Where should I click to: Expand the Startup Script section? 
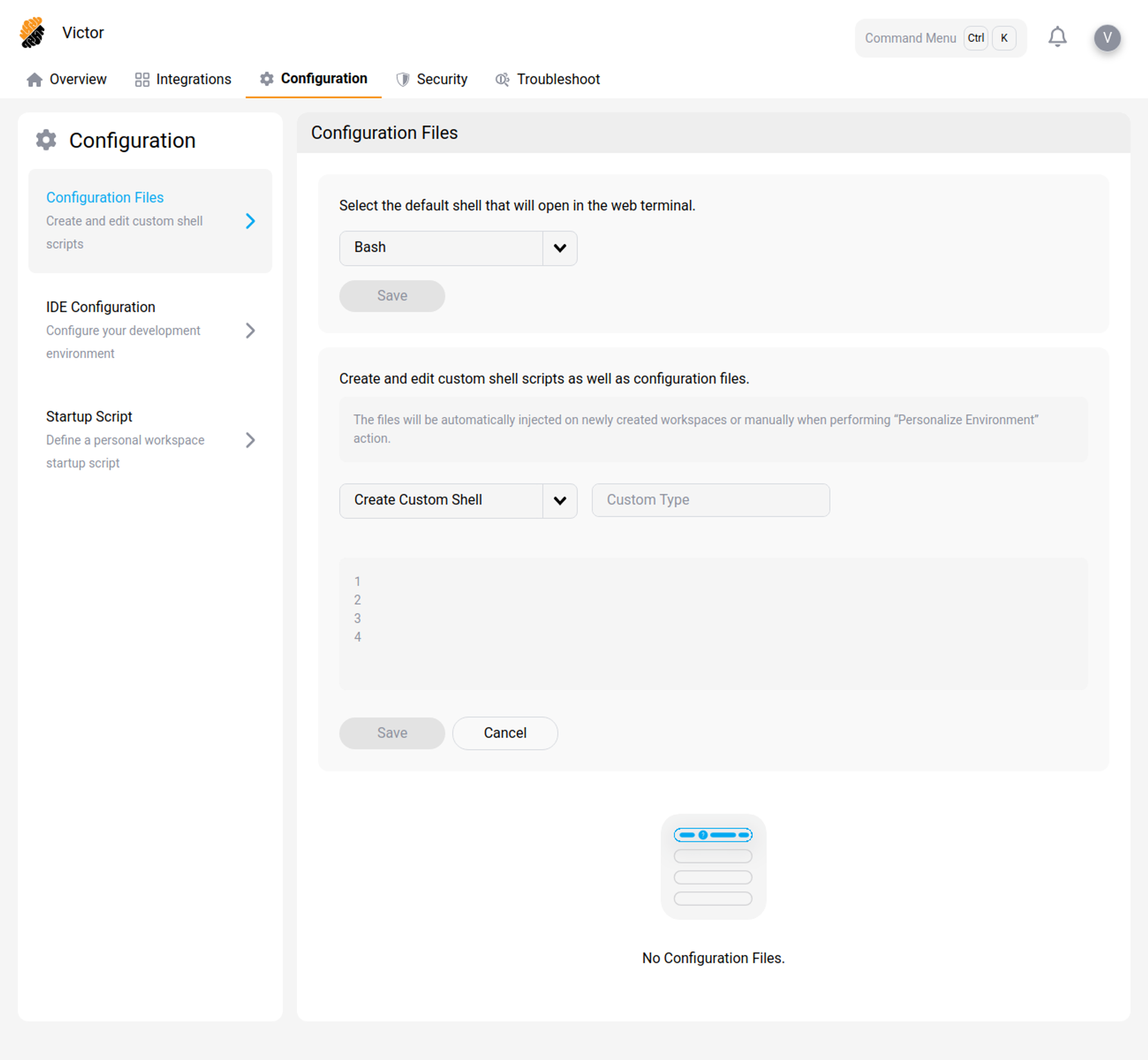click(x=251, y=440)
